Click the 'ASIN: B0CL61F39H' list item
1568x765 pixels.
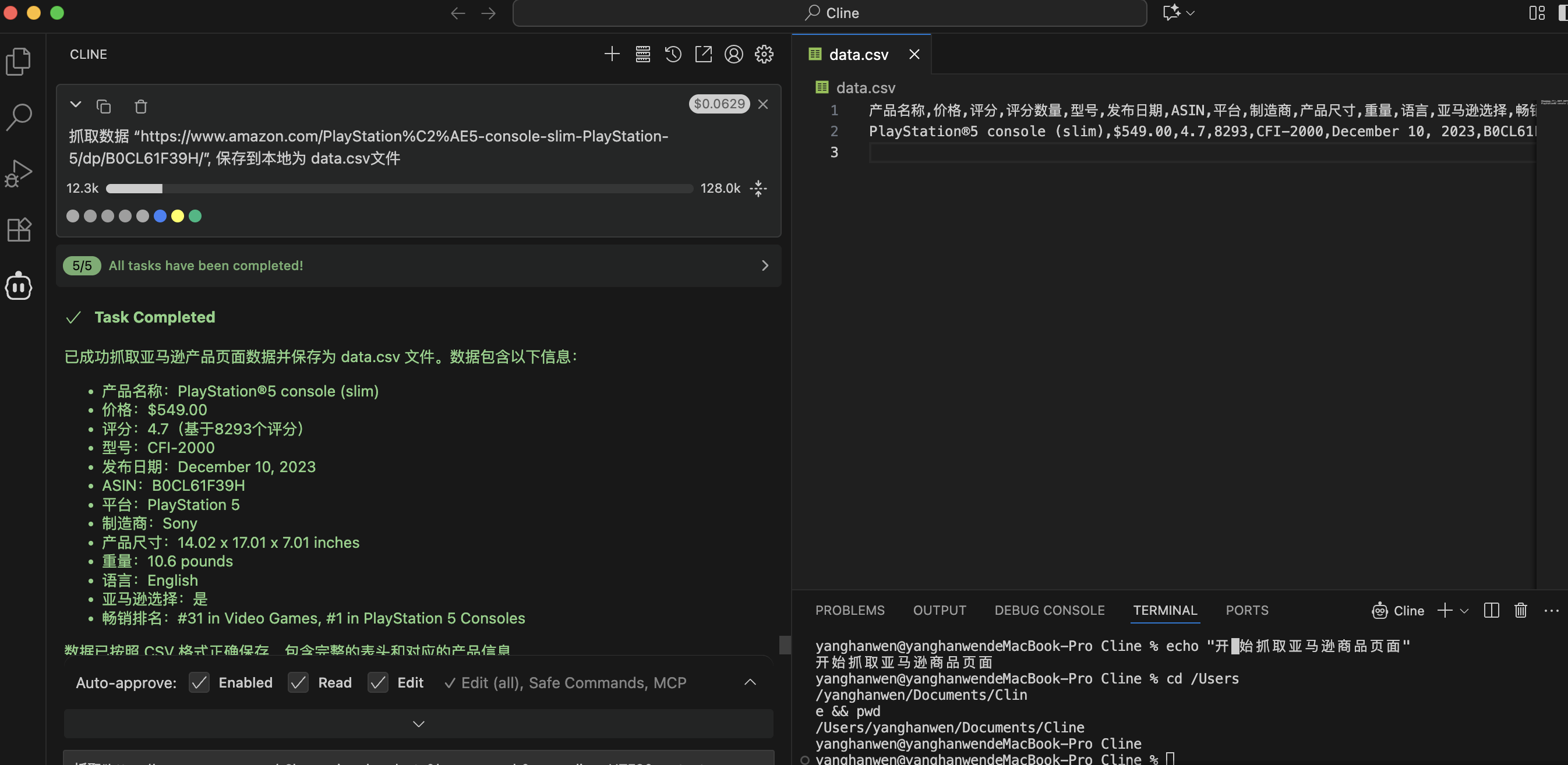(174, 486)
